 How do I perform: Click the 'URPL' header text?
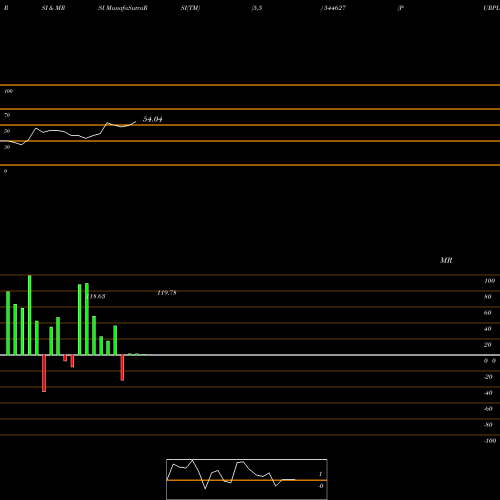click(x=491, y=8)
